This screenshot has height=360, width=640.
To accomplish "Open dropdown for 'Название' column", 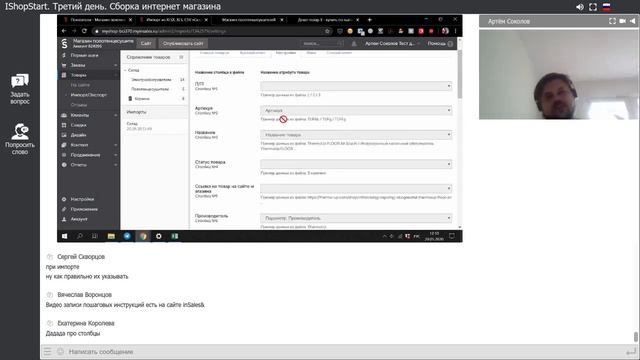I will [x=356, y=135].
